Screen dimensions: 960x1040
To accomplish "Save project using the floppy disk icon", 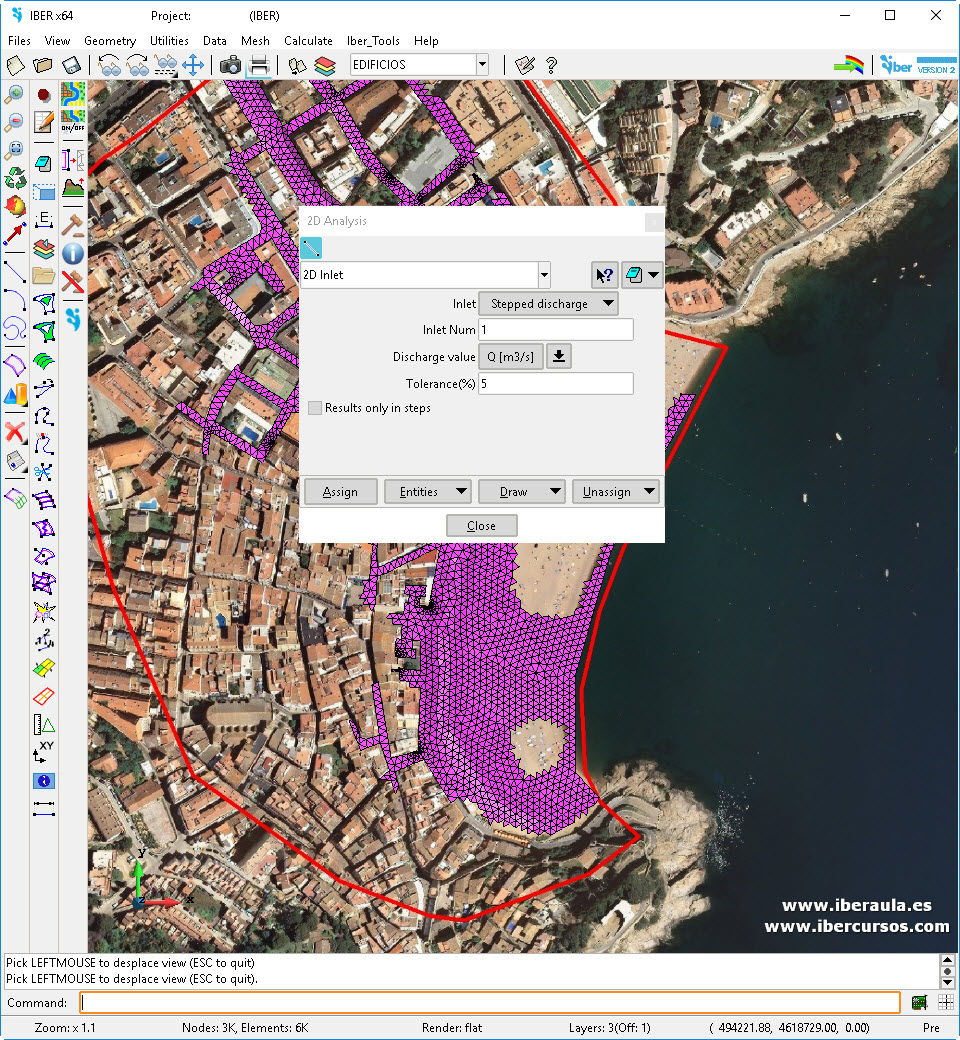I will pyautogui.click(x=71, y=65).
